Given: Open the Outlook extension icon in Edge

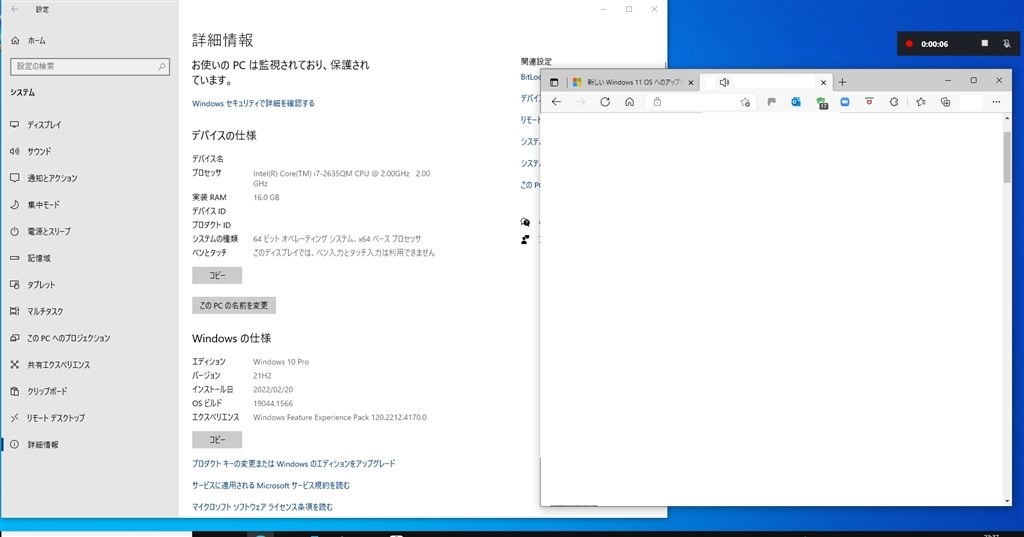Looking at the screenshot, I should tap(796, 102).
